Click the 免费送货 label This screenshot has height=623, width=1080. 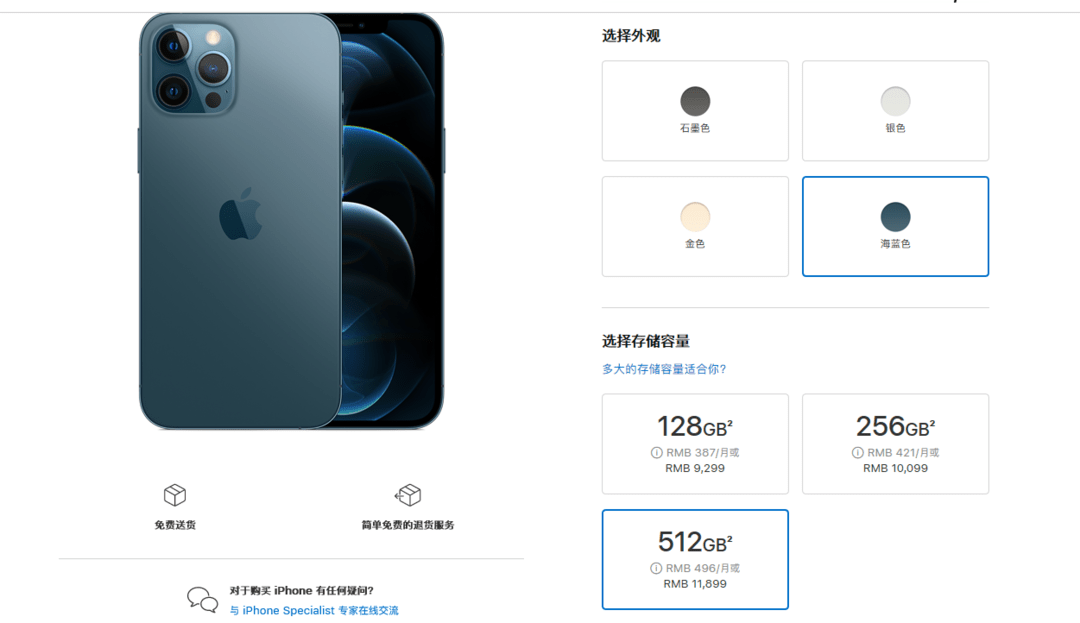(175, 525)
